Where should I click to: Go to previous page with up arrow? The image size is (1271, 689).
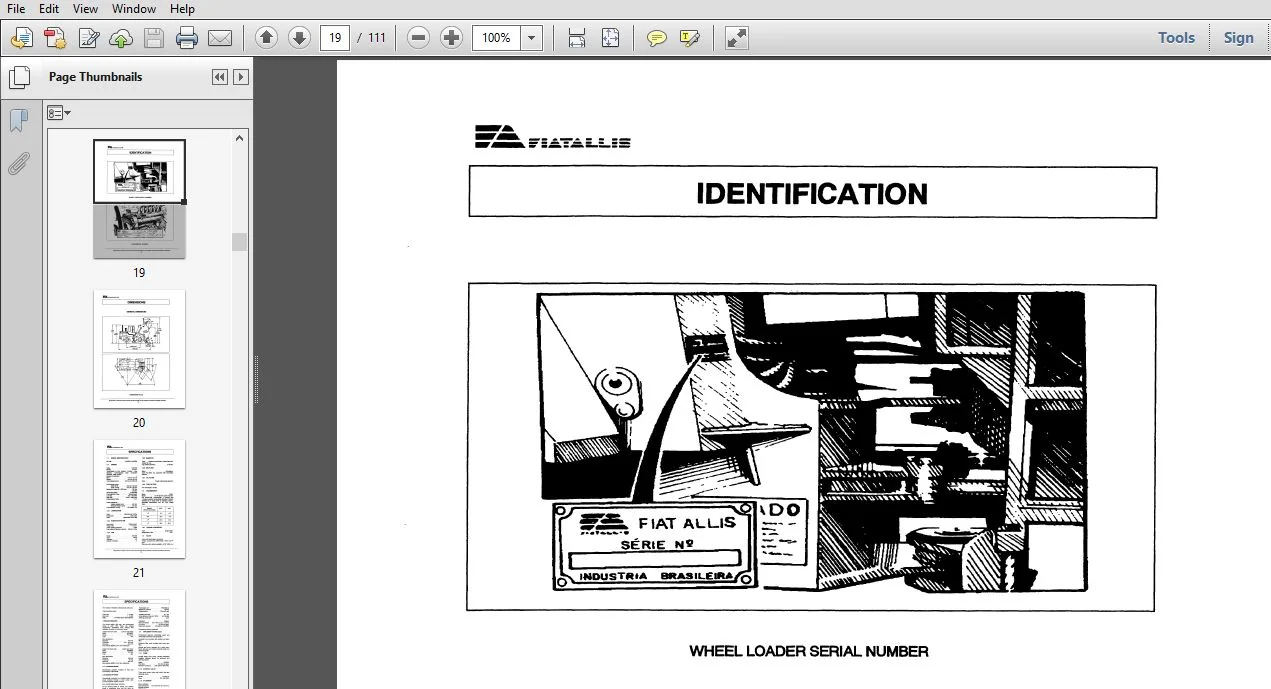[266, 38]
